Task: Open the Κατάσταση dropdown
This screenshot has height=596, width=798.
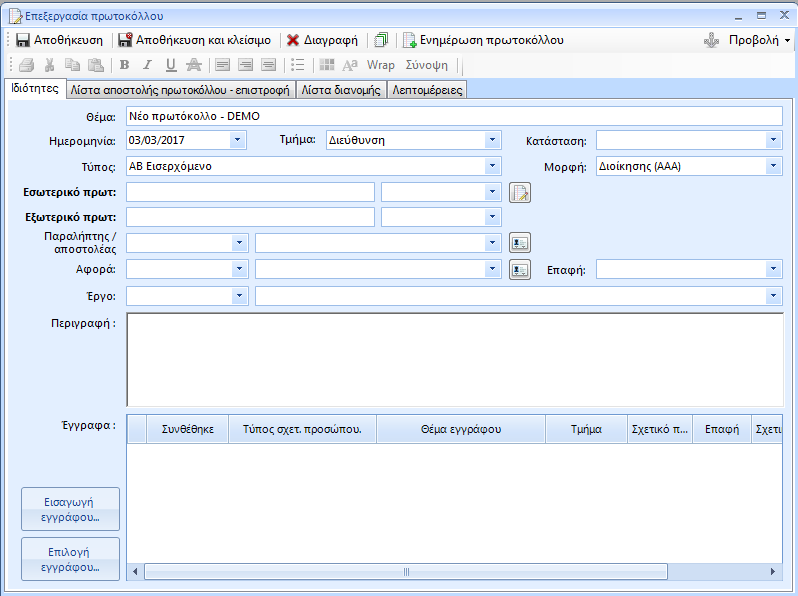Action: pos(774,140)
